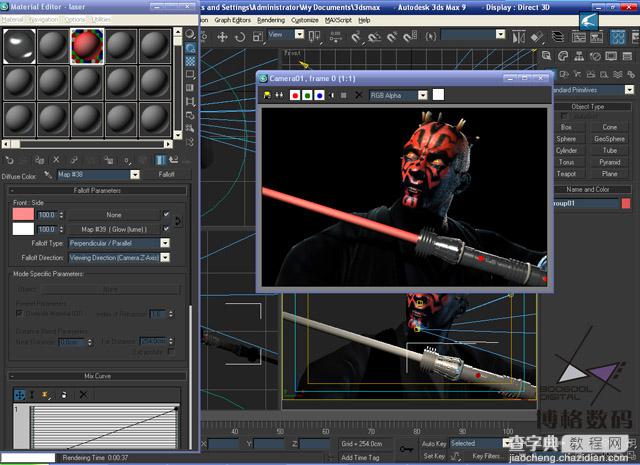
Task: Click the None map button
Action: click(x=114, y=215)
